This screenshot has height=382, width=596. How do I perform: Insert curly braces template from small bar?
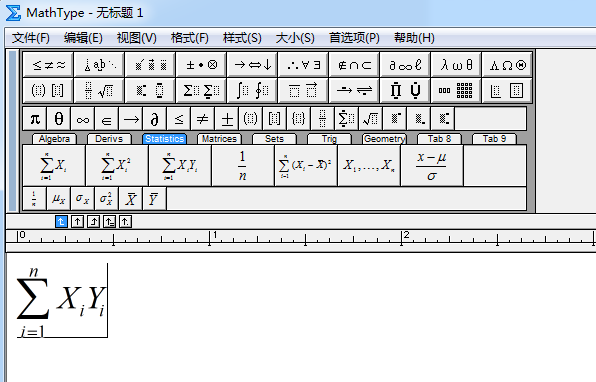point(298,119)
